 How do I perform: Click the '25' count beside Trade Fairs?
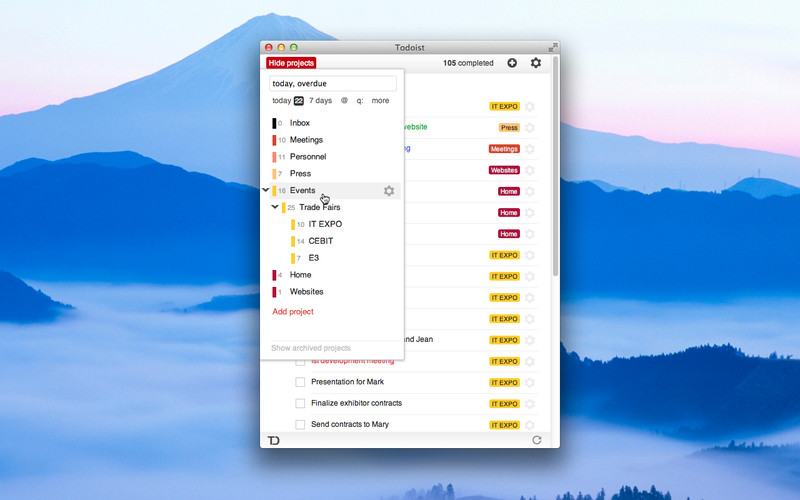click(x=291, y=208)
